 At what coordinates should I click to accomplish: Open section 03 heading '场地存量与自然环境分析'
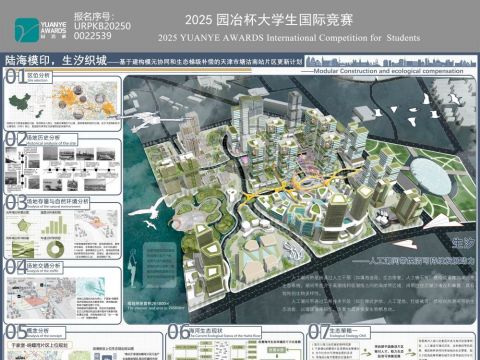[58, 201]
